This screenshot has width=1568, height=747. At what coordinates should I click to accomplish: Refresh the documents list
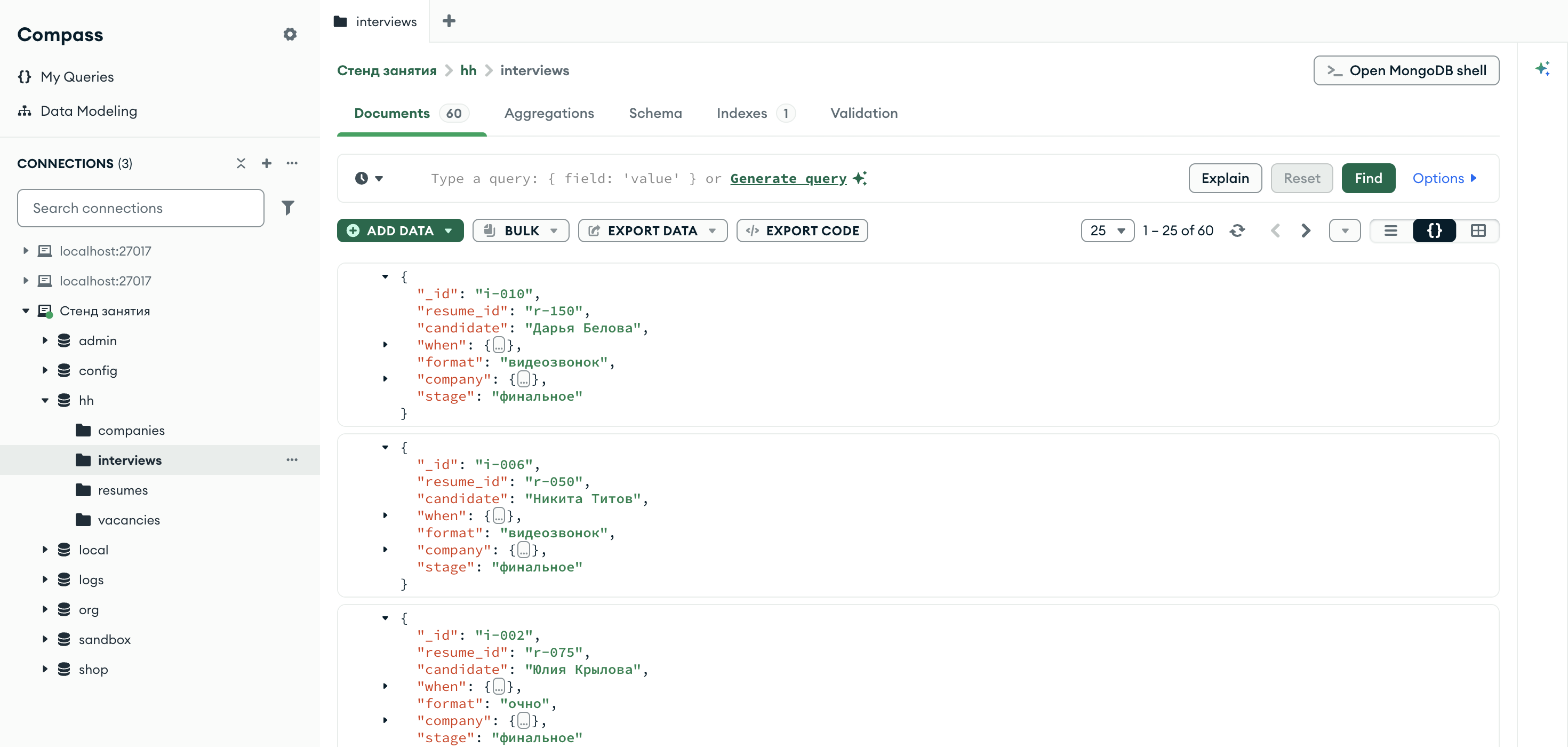pos(1237,231)
